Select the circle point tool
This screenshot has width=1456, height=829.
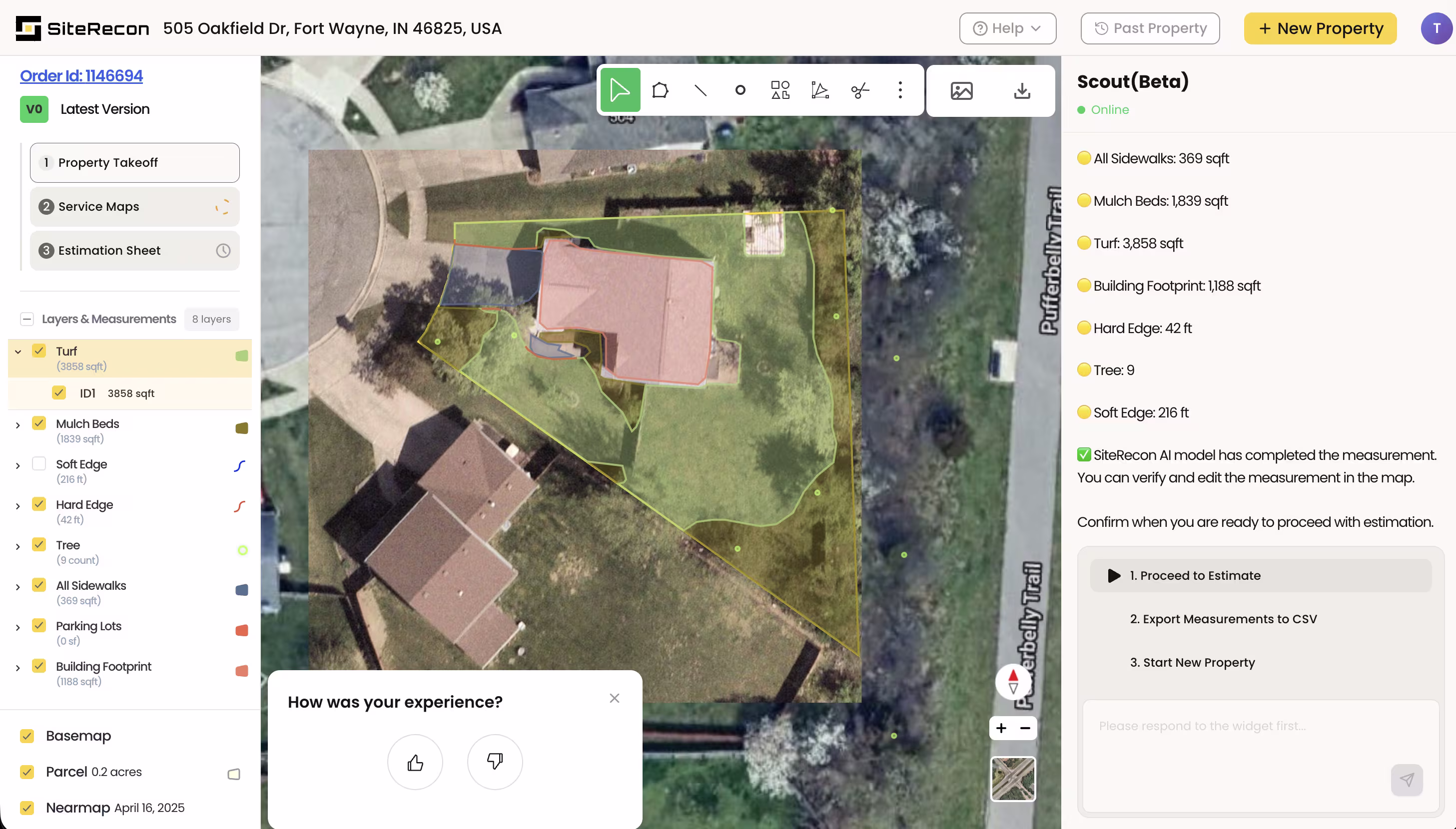coord(740,90)
